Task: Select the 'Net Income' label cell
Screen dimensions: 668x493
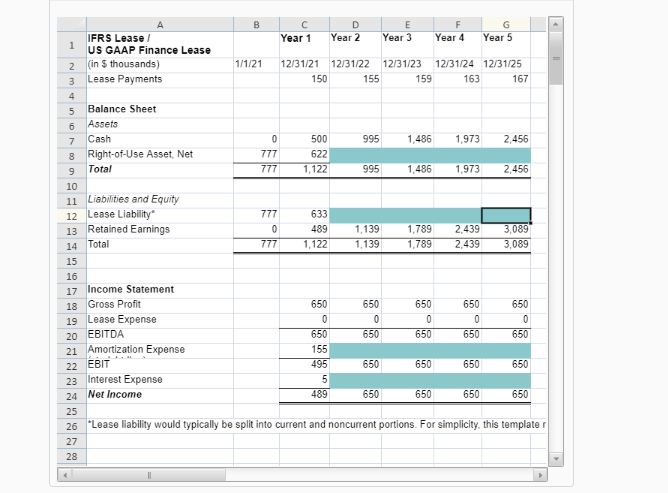Action: (x=160, y=395)
